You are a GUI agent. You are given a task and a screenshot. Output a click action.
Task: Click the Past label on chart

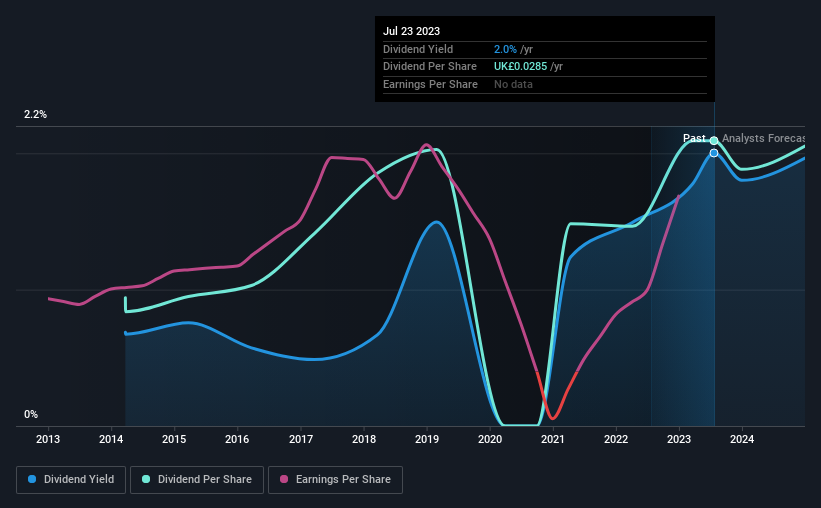point(694,138)
